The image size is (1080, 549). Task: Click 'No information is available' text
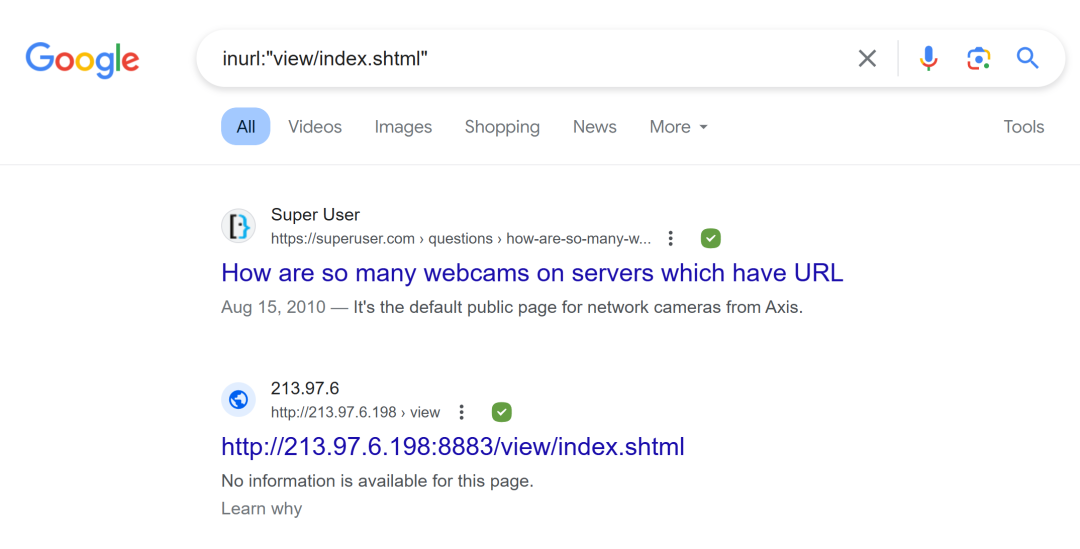377,481
